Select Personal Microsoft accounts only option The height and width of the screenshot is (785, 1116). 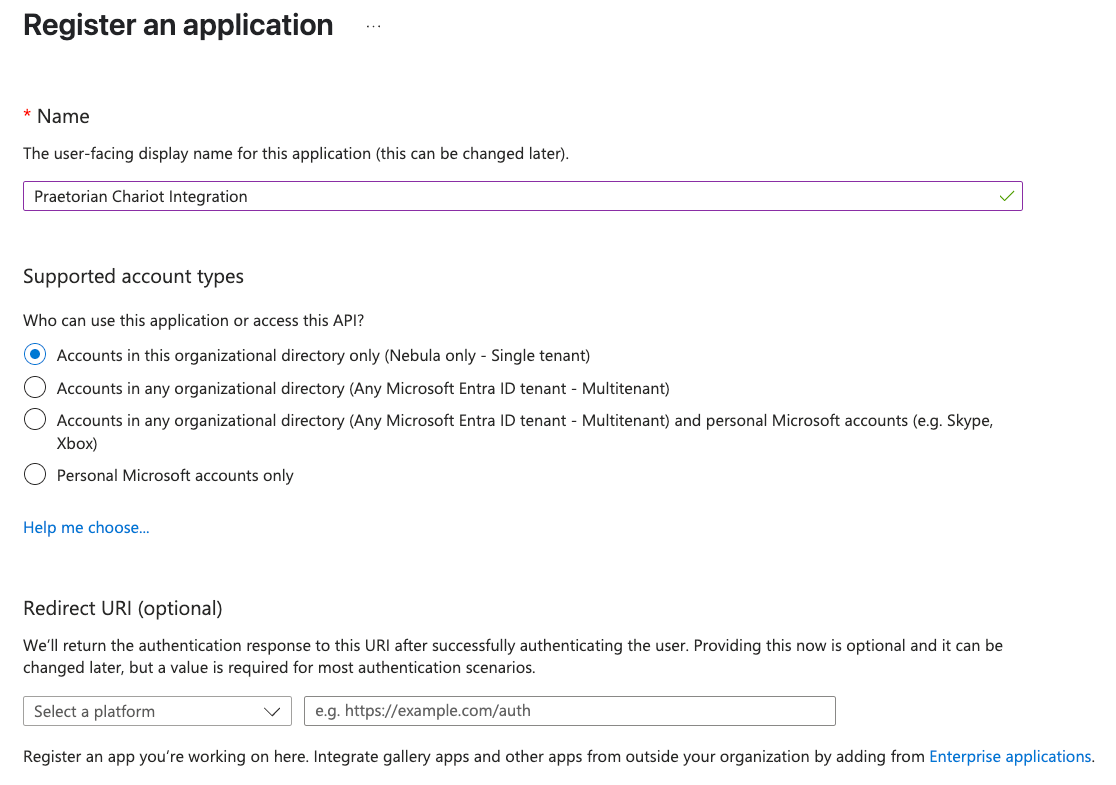(x=35, y=474)
